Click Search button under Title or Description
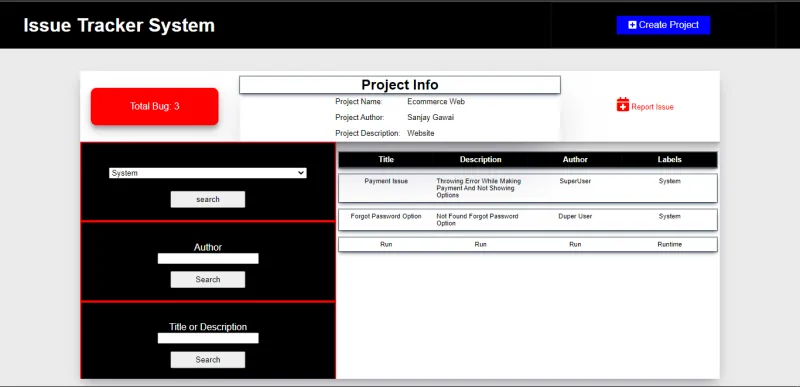 point(208,359)
